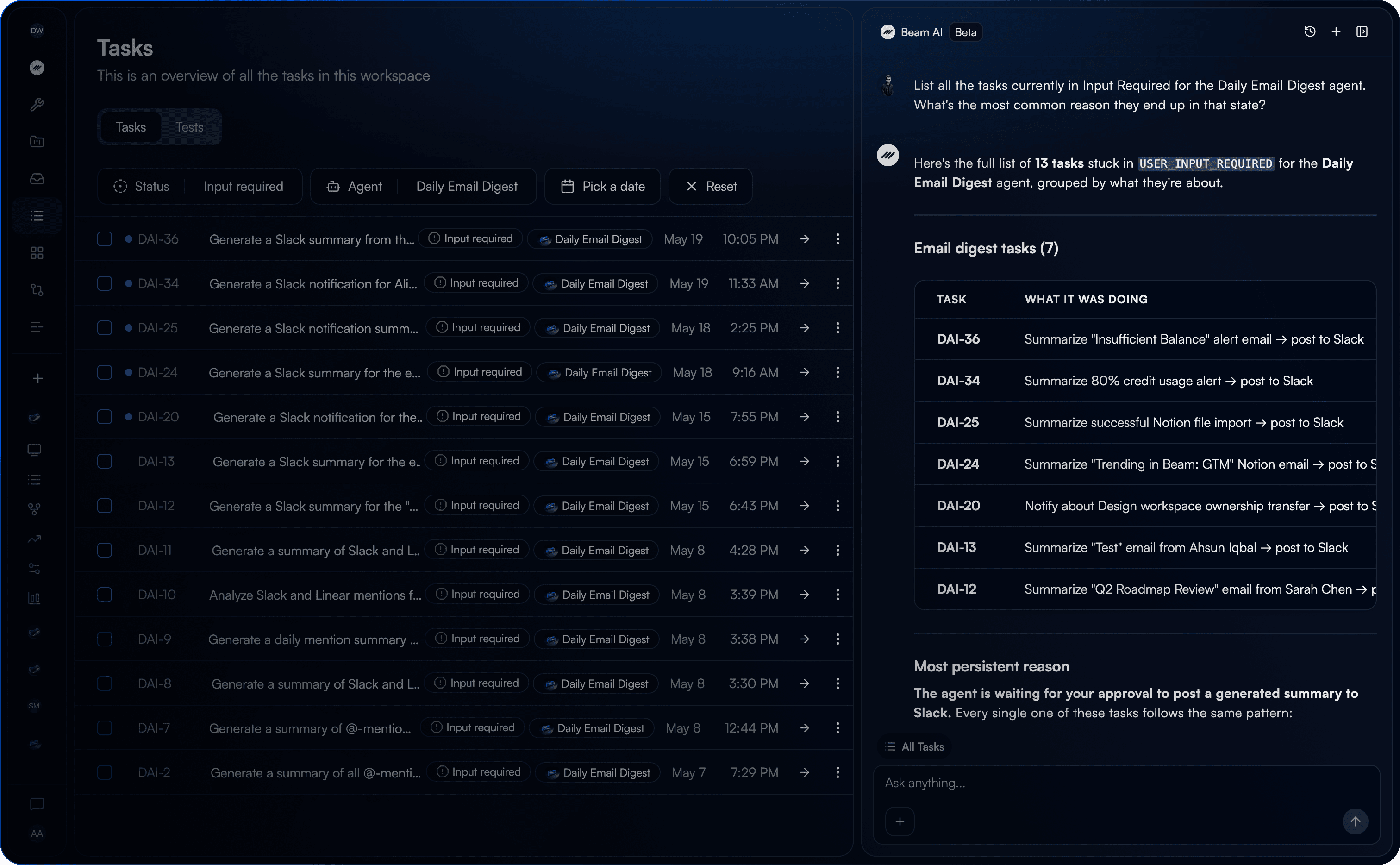This screenshot has width=1400, height=865.
Task: Open the three-dot menu for DAI-13
Action: [x=838, y=461]
